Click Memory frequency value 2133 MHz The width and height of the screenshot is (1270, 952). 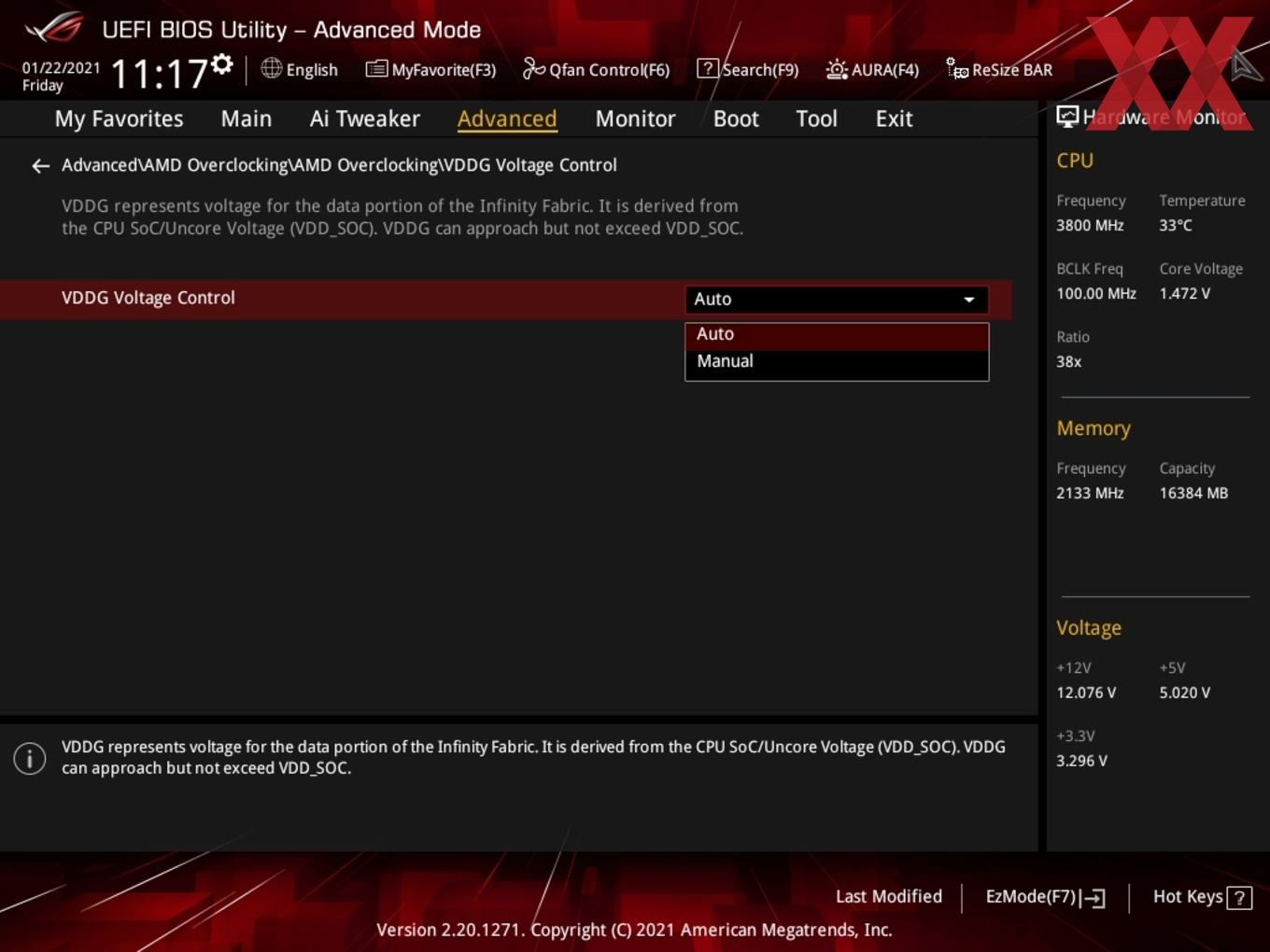point(1090,494)
